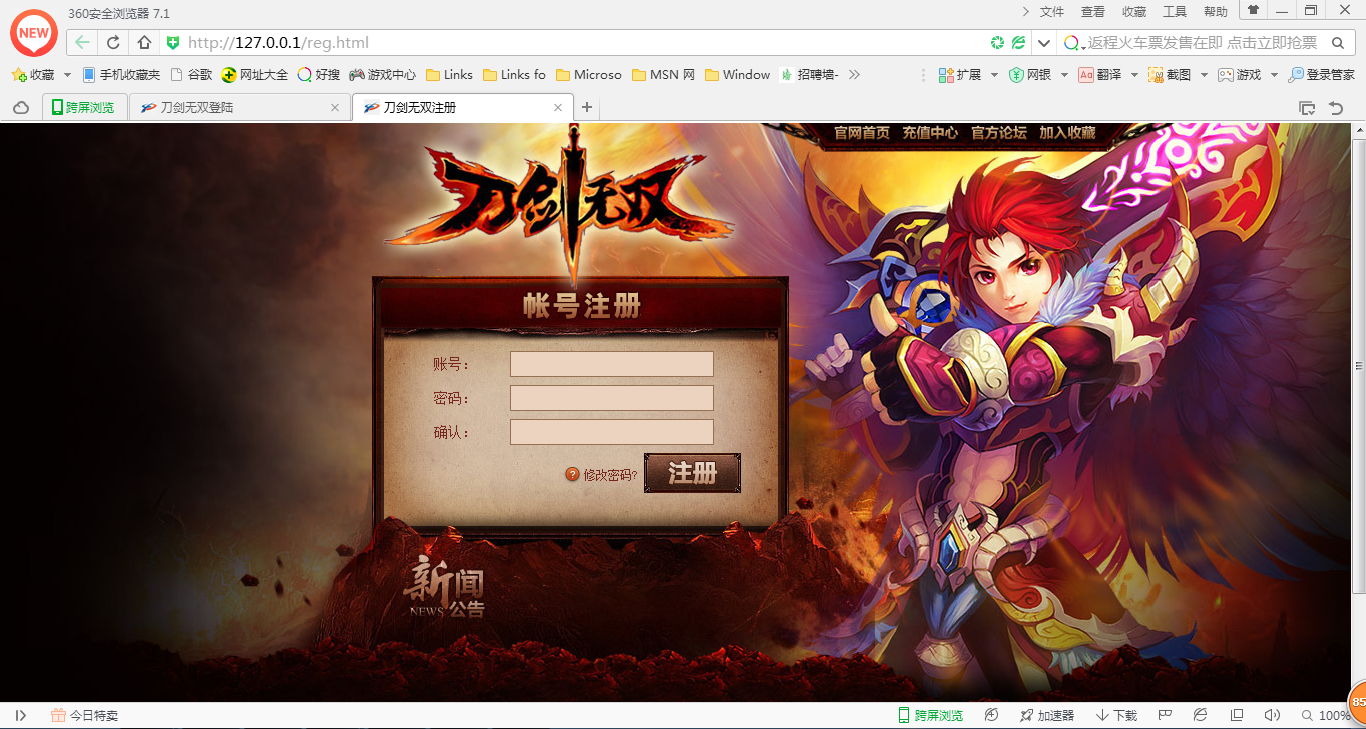Image resolution: width=1366 pixels, height=729 pixels.
Task: Open the cloud icon left of tabs
Action: point(20,107)
